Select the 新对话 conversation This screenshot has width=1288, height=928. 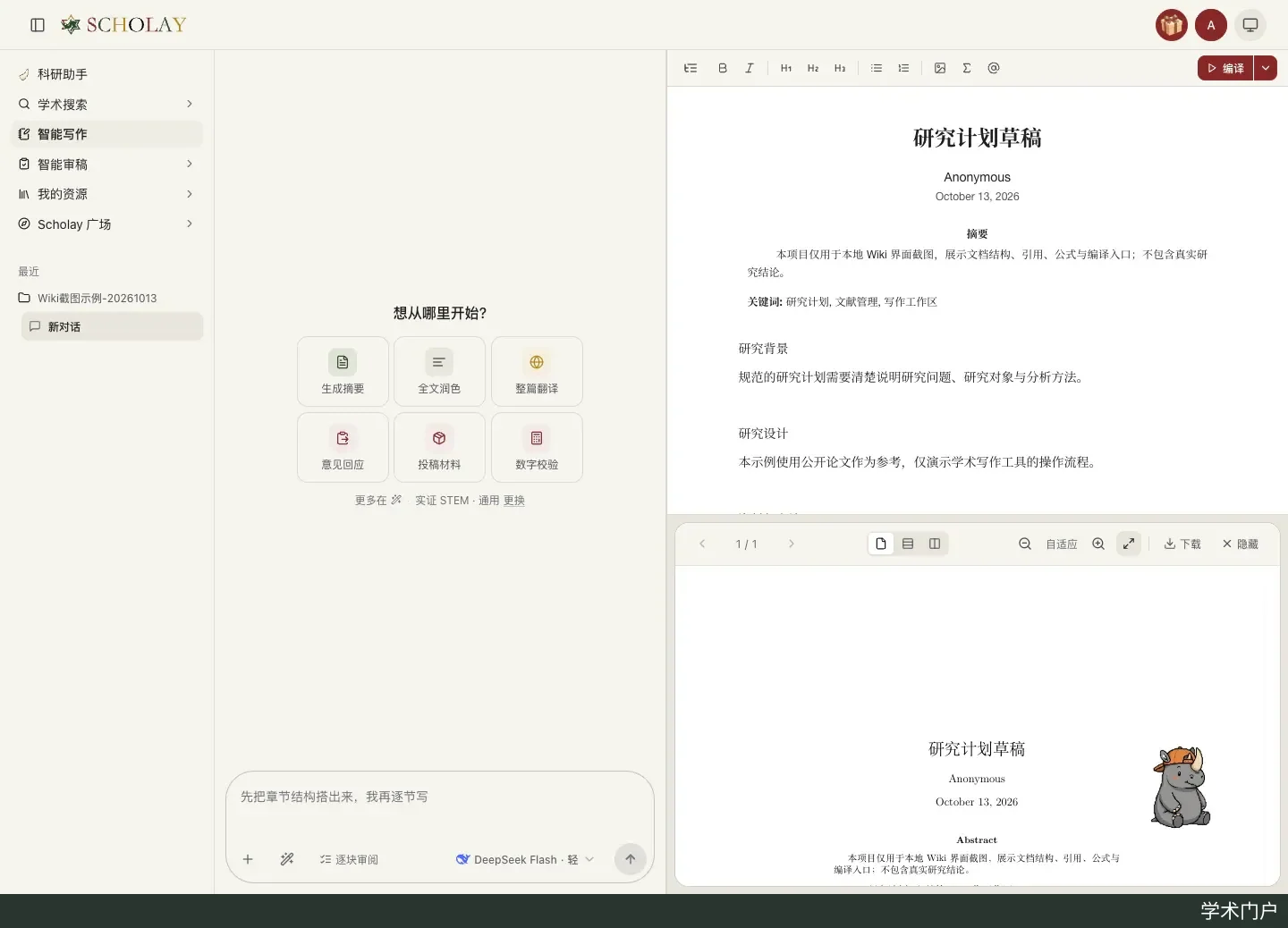113,326
